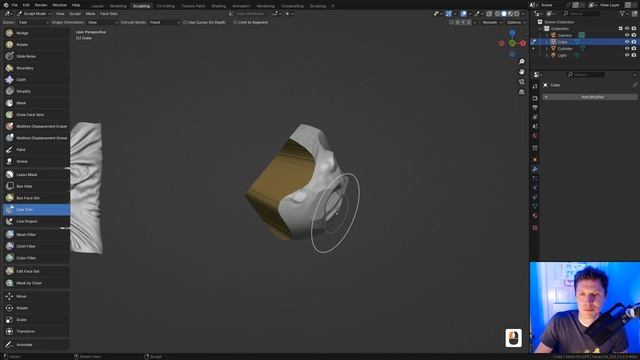Select Multires Displacement Eraser brush
The image size is (640, 360).
pyautogui.click(x=36, y=126)
